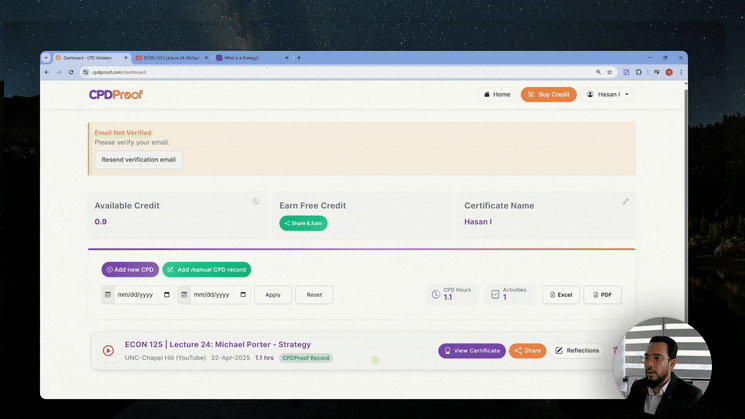
Task: Click the CPDProof logo
Action: 116,94
